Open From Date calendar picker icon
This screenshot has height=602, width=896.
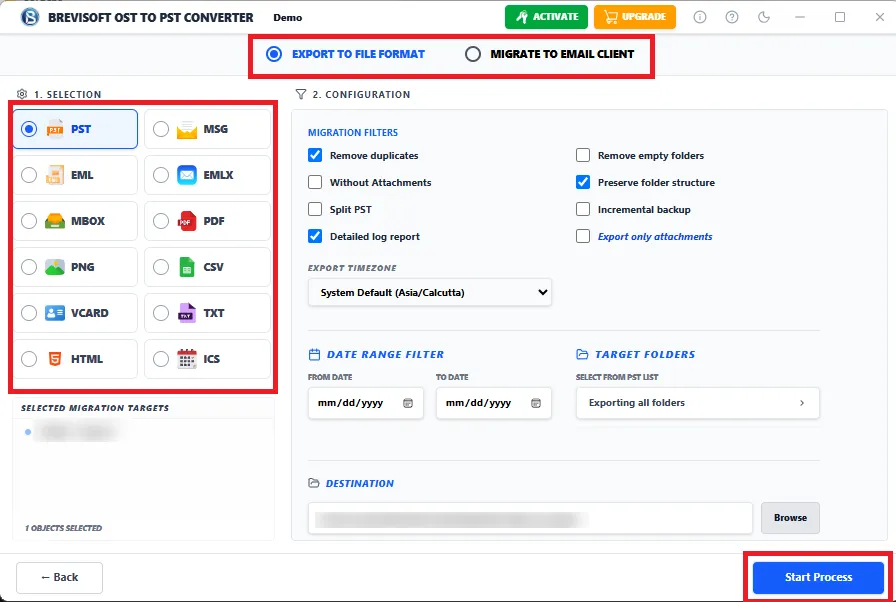point(408,403)
